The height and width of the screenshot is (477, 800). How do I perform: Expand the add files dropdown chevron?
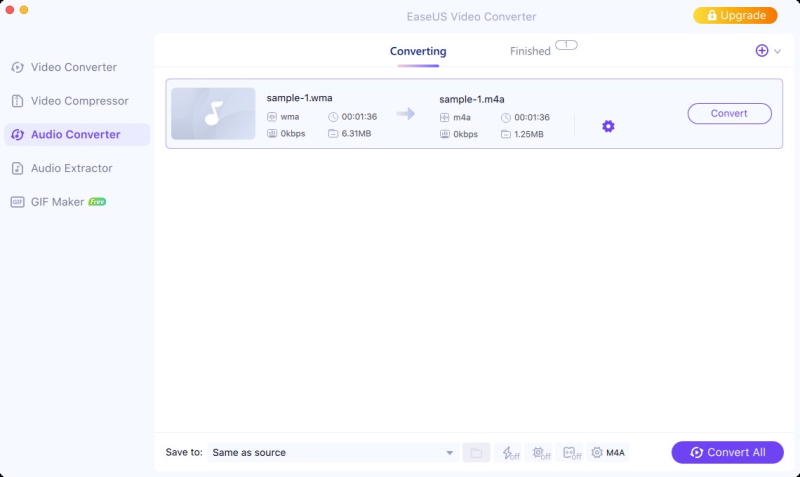(777, 51)
